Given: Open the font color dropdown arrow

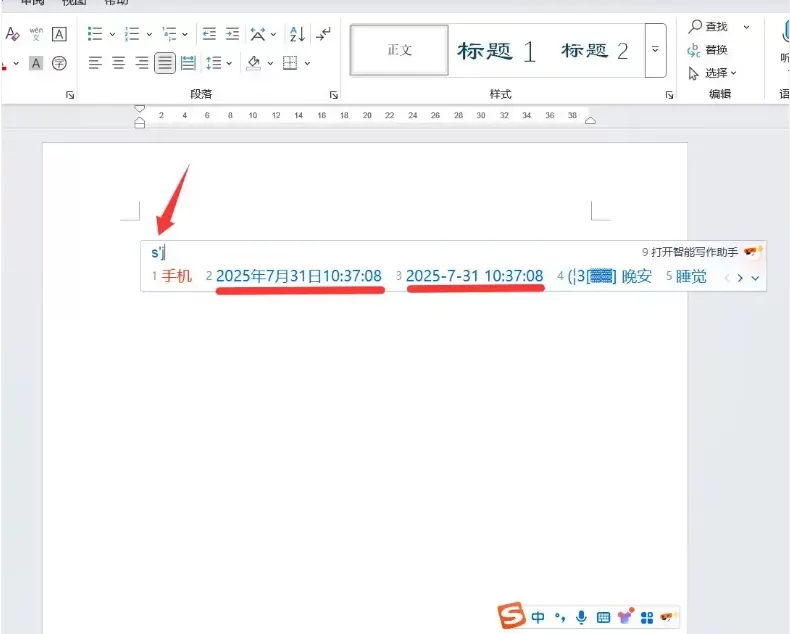Looking at the screenshot, I should [16, 64].
